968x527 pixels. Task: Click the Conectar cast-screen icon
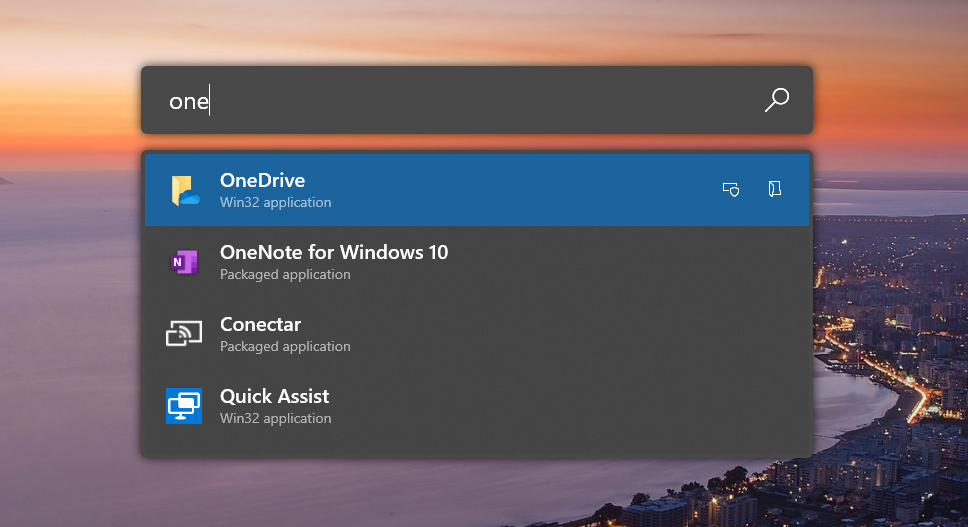point(184,333)
